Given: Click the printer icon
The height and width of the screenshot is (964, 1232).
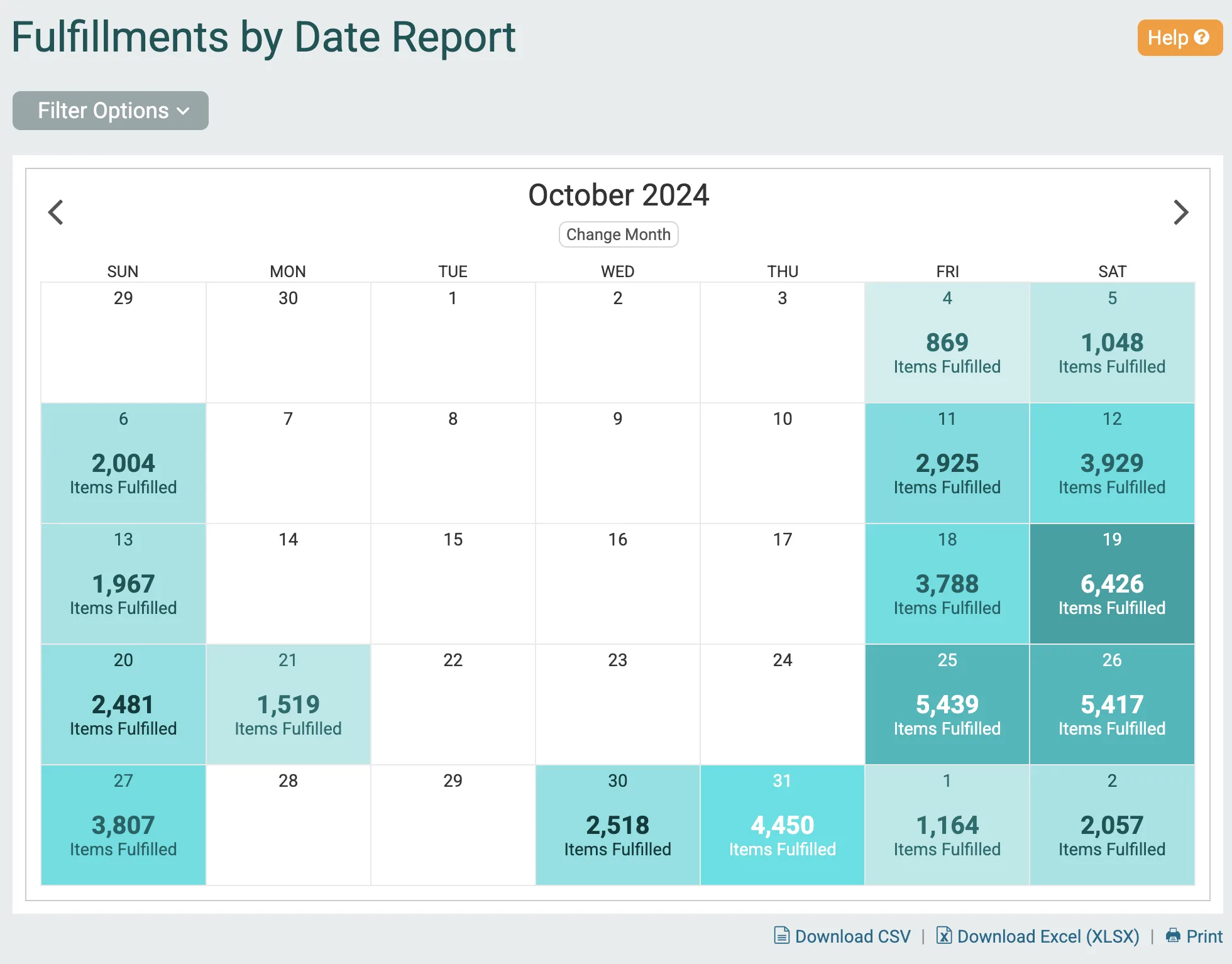Looking at the screenshot, I should (x=1173, y=936).
